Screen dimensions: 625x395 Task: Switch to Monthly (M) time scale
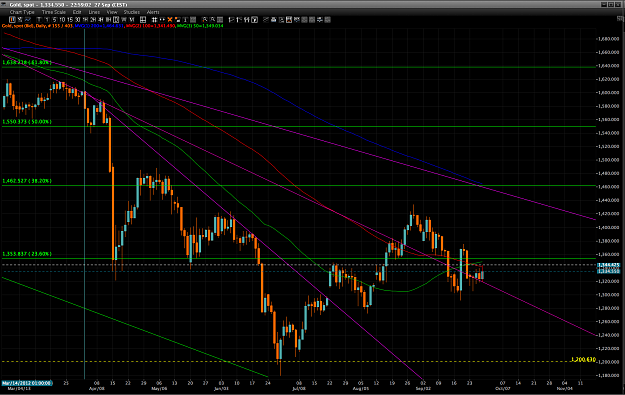[132, 20]
